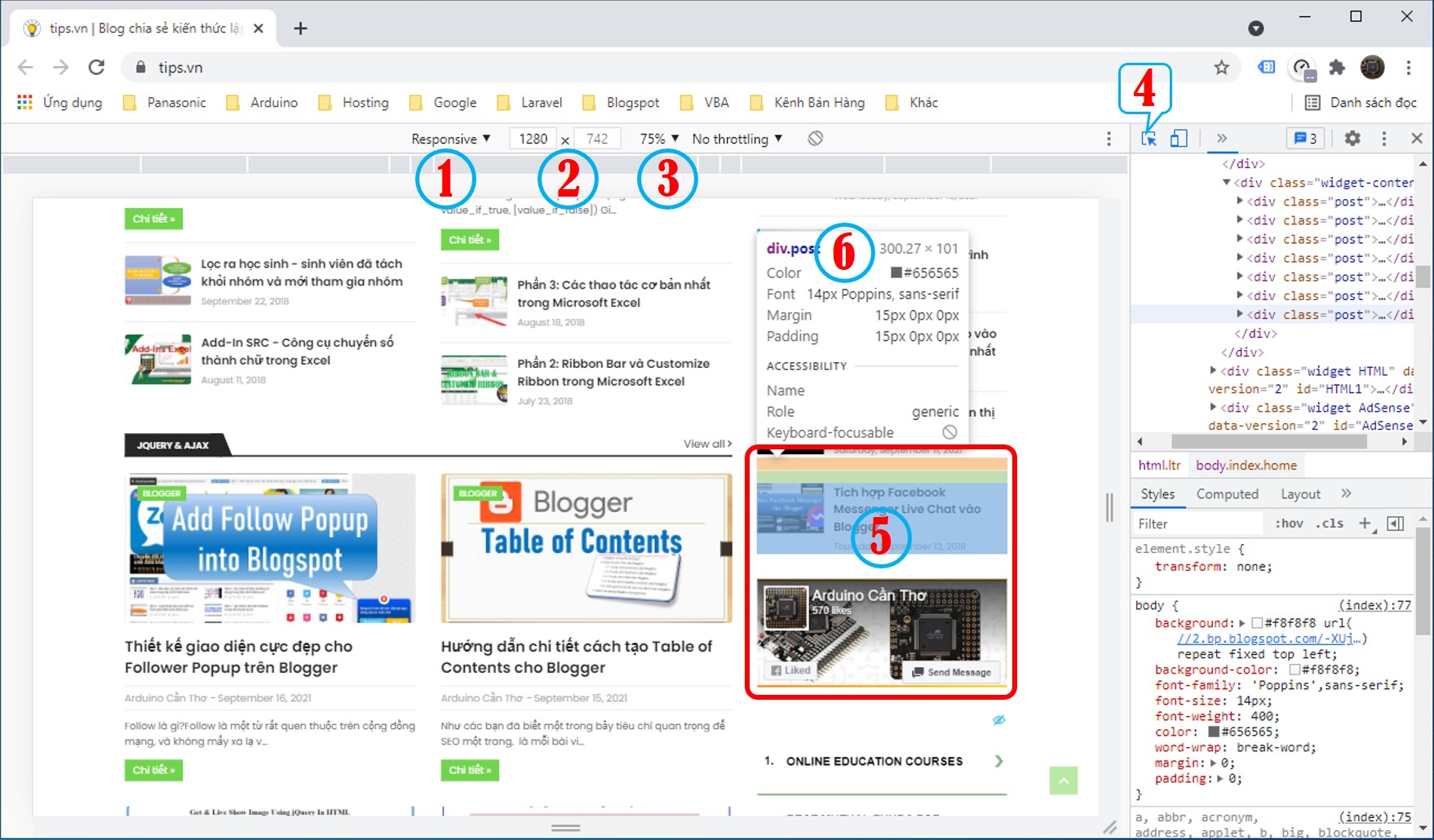Open the Responsive device dropdown
Viewport: 1434px width, 840px height.
click(451, 139)
